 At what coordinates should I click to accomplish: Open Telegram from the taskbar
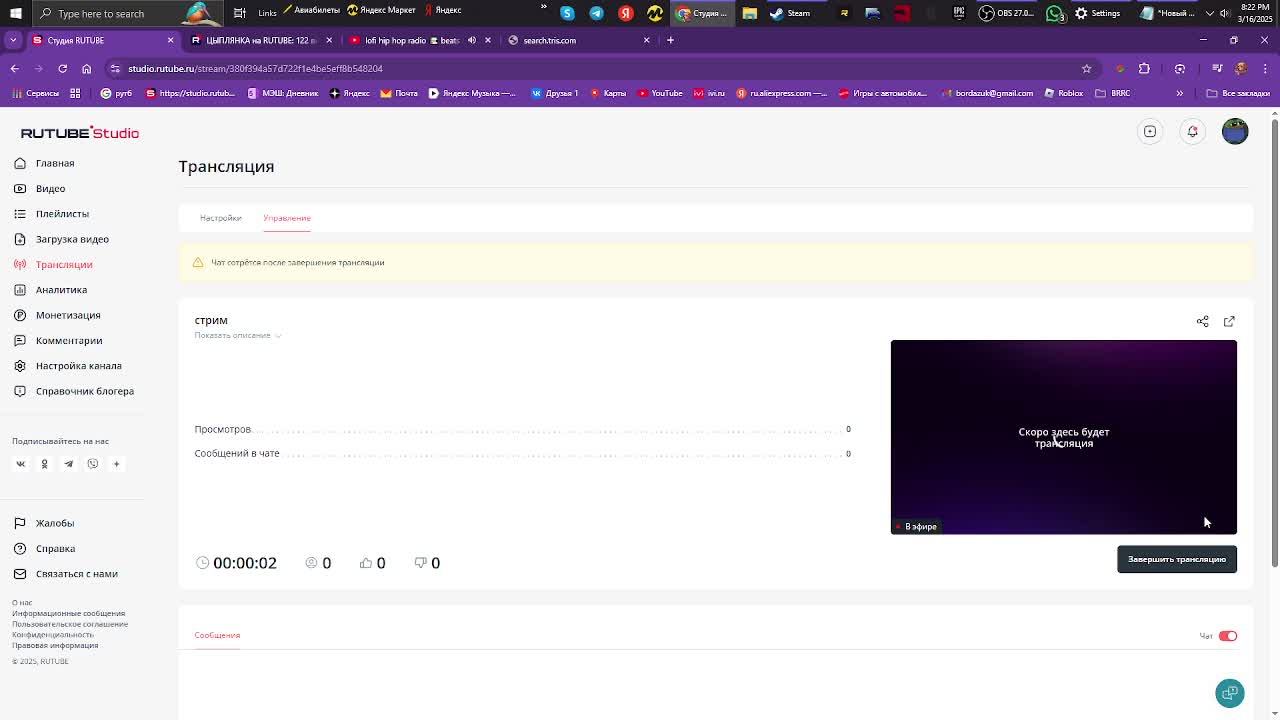coord(596,13)
